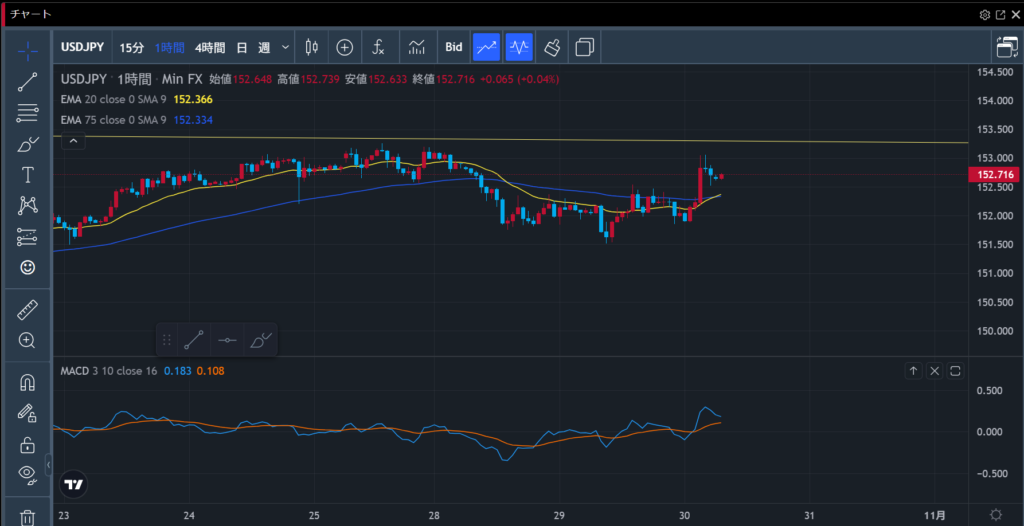The height and width of the screenshot is (526, 1024).
Task: Select the trend line drawing tool
Action: click(x=28, y=82)
